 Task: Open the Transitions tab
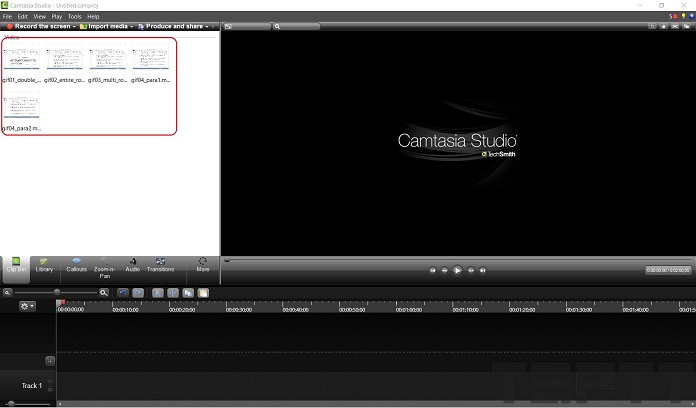[x=160, y=265]
